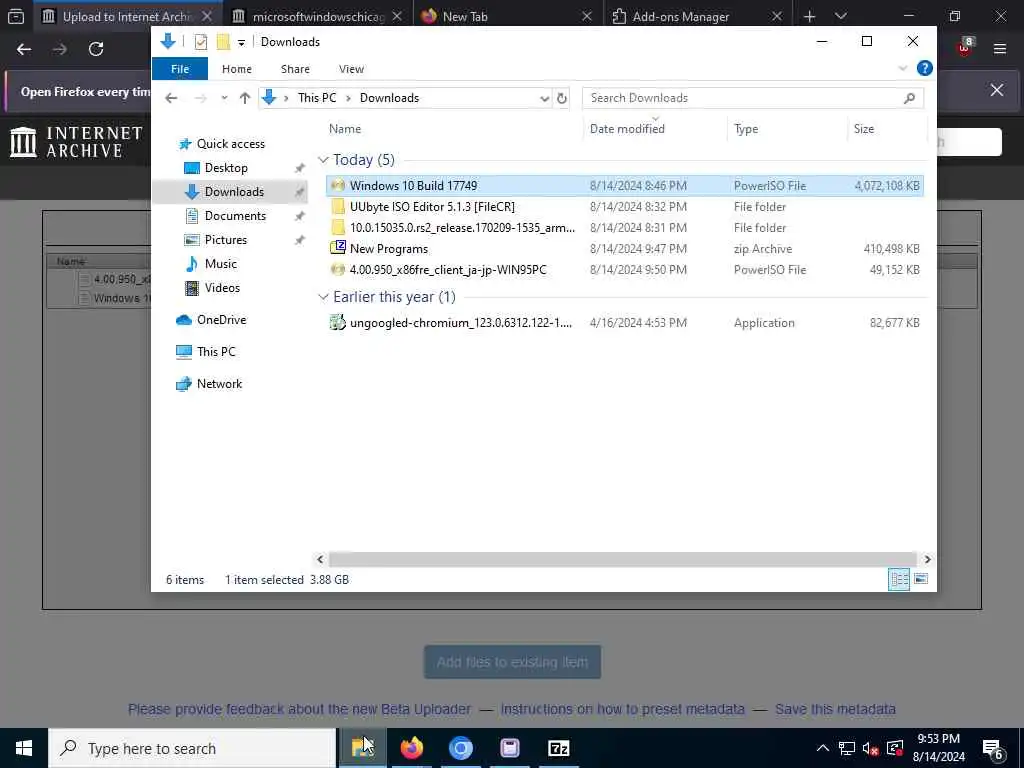Click the horizontal scrollbar in file list

[623, 560]
